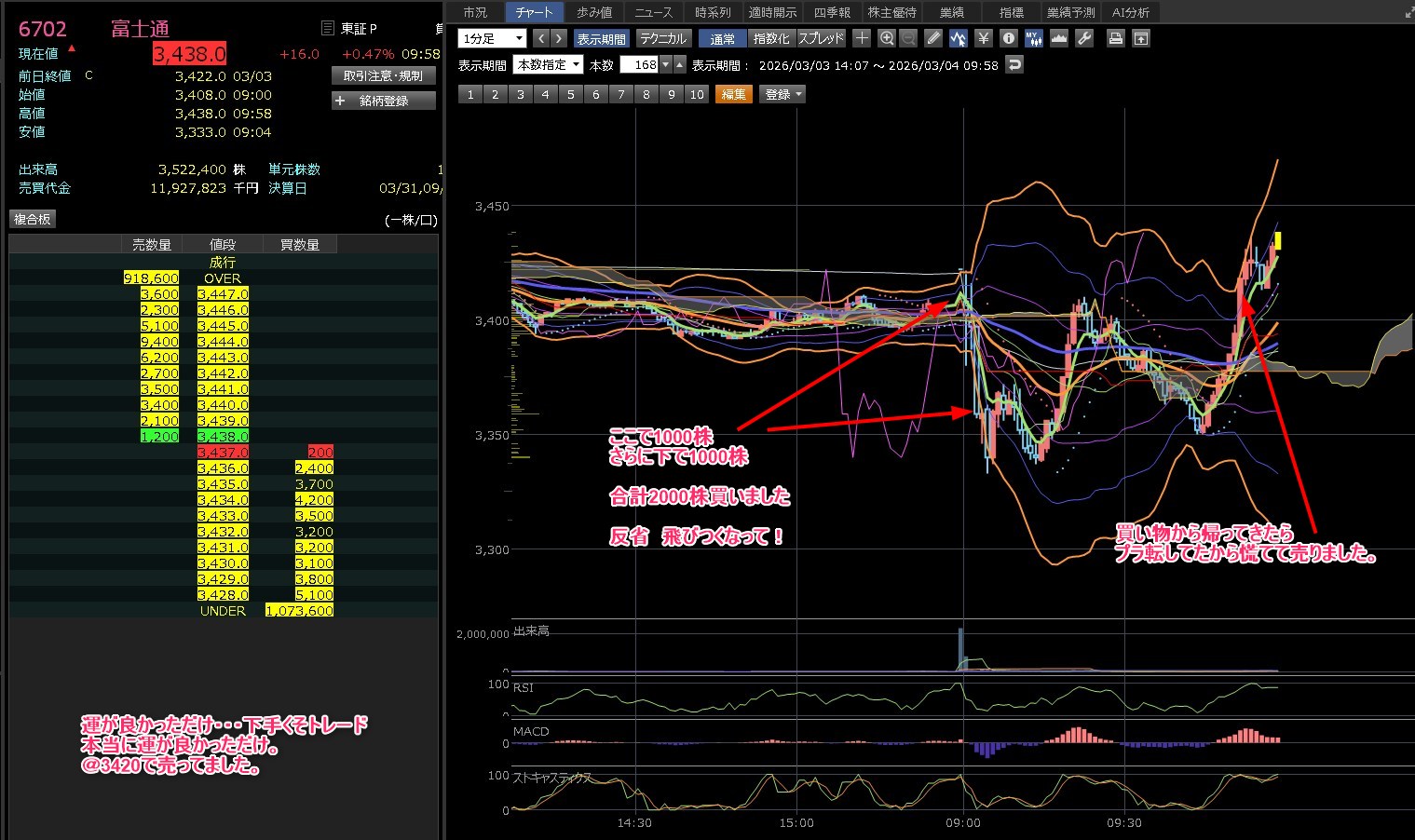Viewport: 1415px width, 840px height.
Task: Open the 本数指定 period dropdown
Action: (549, 65)
